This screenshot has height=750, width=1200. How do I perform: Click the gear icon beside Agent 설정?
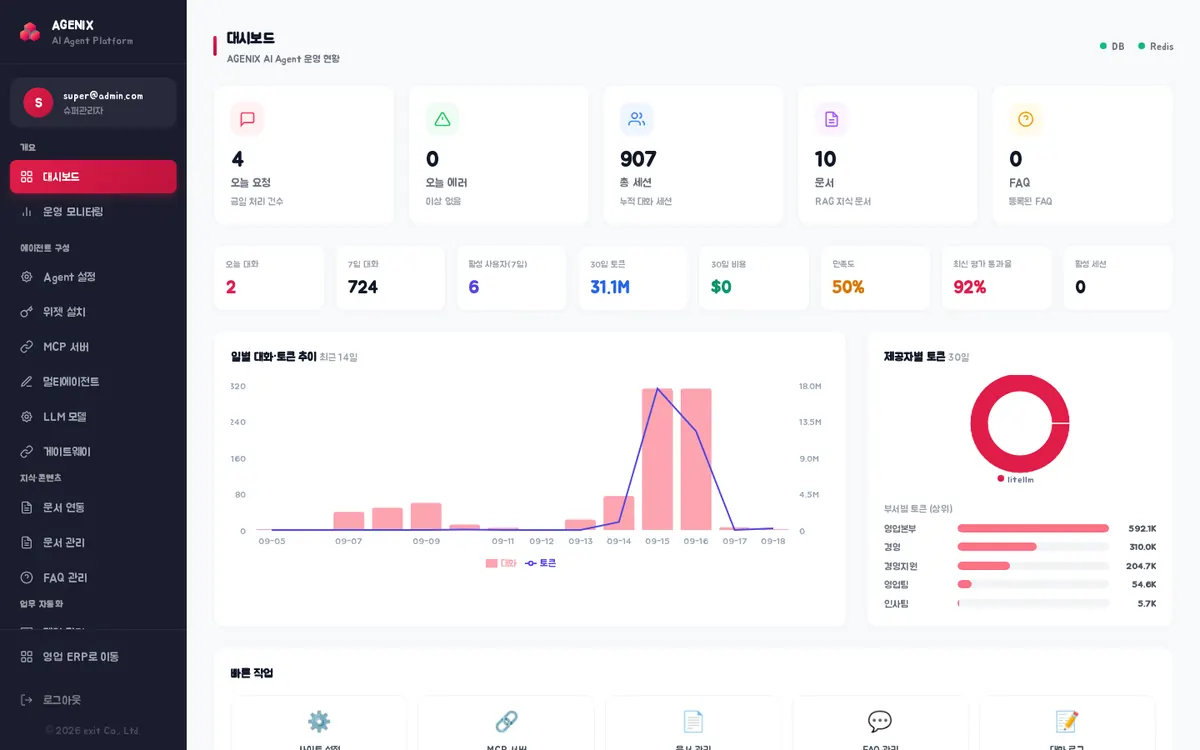pyautogui.click(x=27, y=277)
